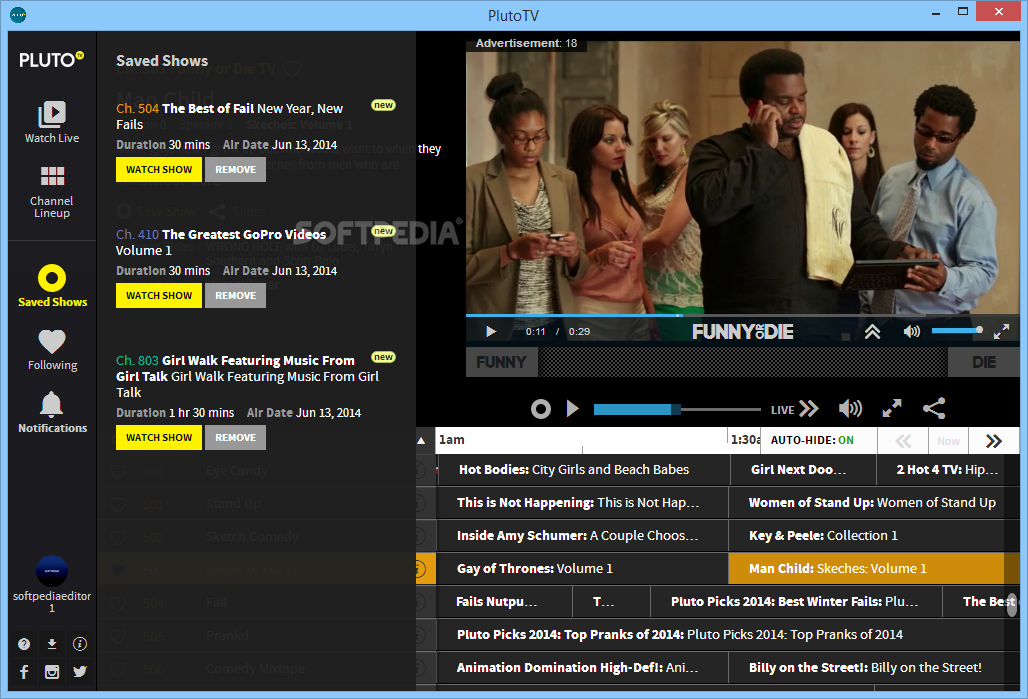Toggle fullscreen from main controls
1028x699 pixels.
tap(892, 409)
